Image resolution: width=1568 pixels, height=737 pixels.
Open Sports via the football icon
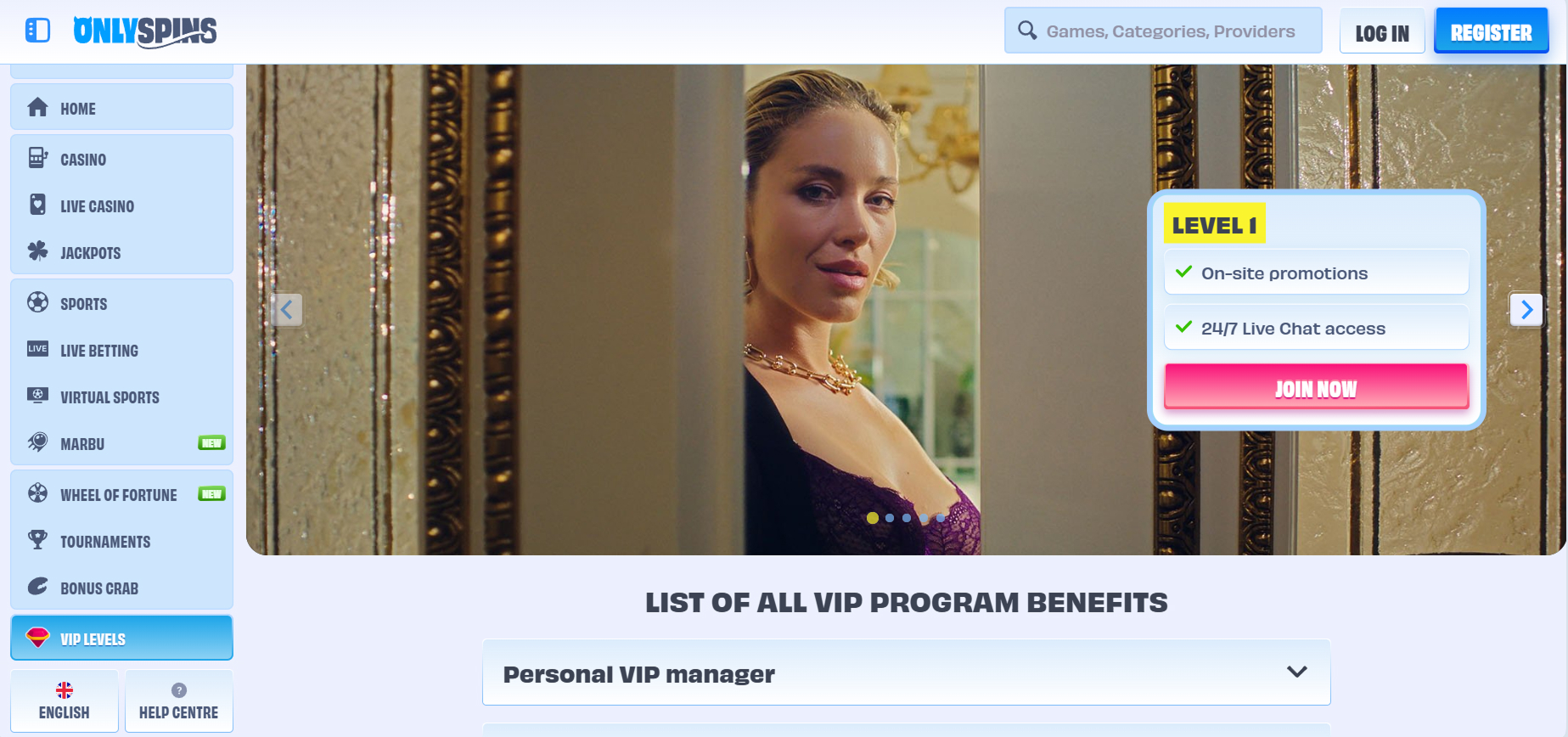coord(37,302)
